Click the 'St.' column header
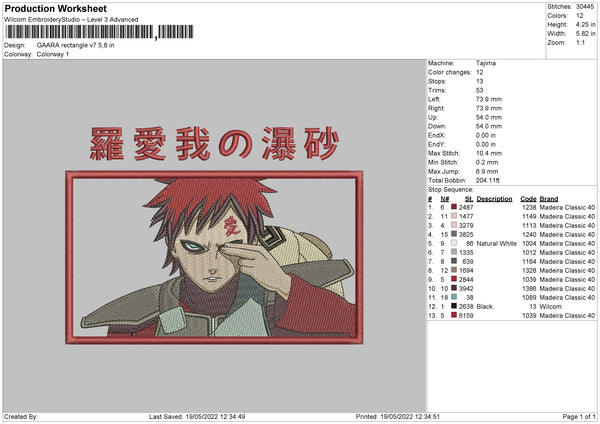The height and width of the screenshot is (424, 600). [469, 199]
